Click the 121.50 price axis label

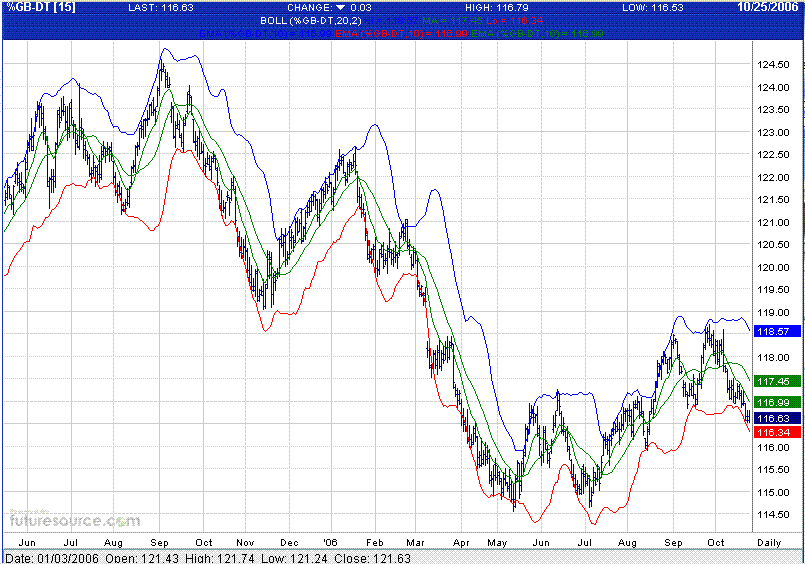(x=774, y=200)
